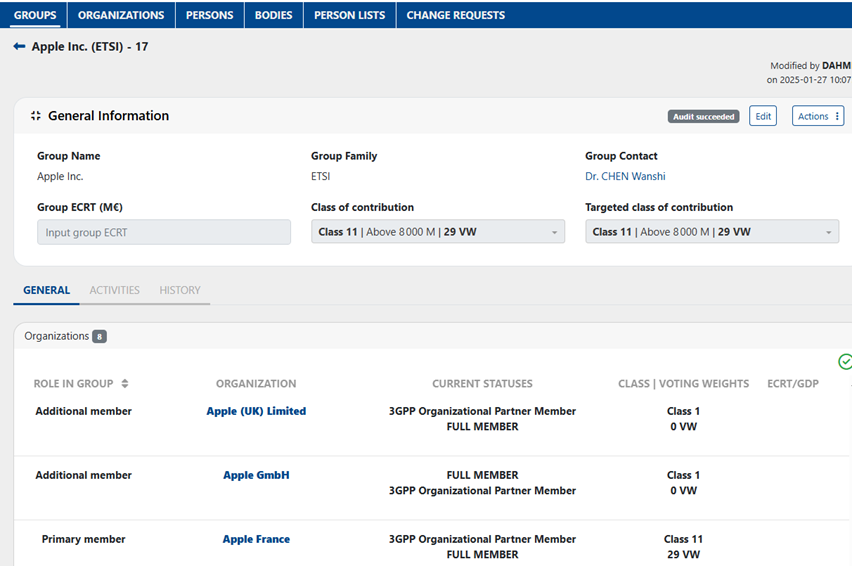
Task: Expand Targeted class of contribution dropdown
Action: click(x=711, y=232)
